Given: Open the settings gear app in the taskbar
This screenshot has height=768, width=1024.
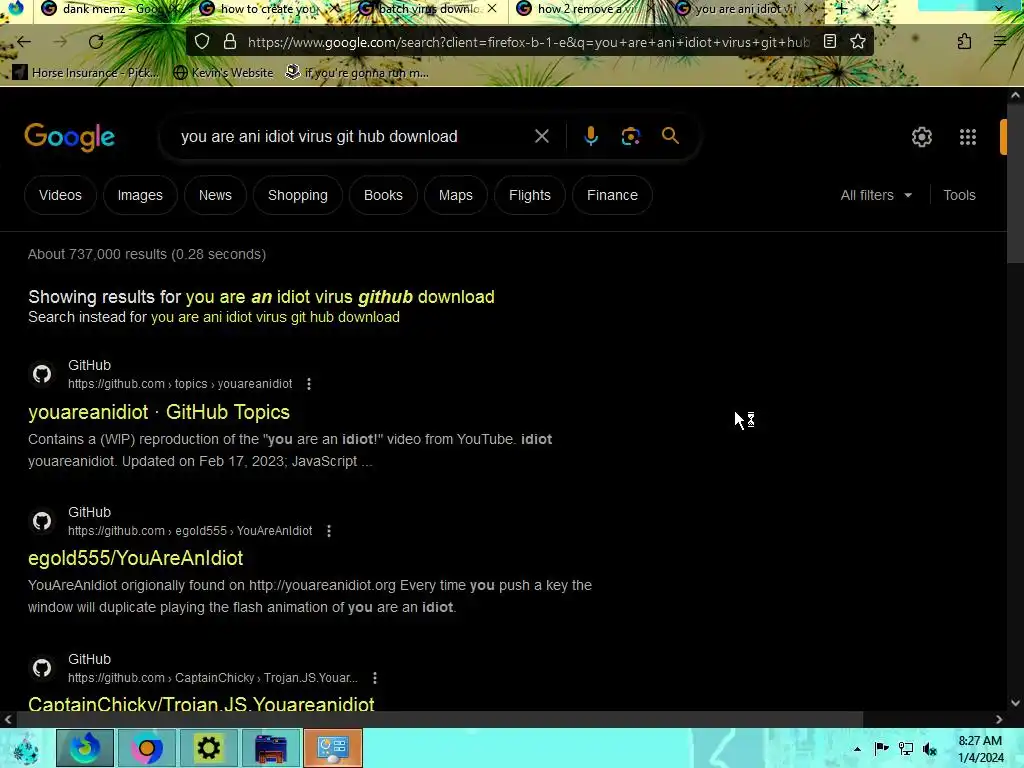Looking at the screenshot, I should (209, 748).
